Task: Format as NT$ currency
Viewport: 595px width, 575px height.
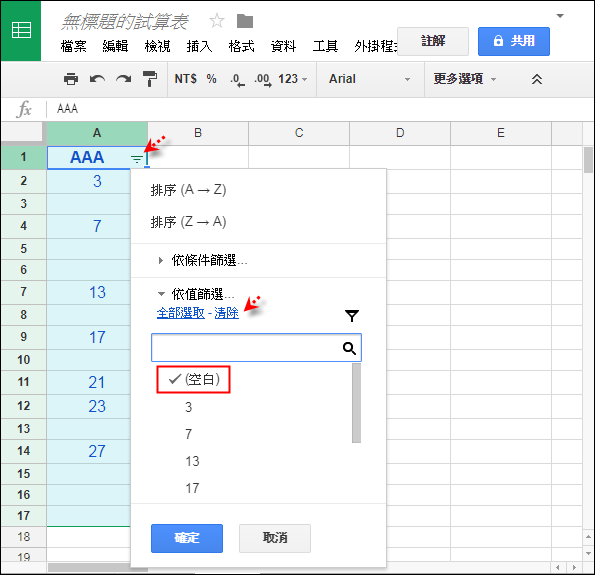Action: 186,79
